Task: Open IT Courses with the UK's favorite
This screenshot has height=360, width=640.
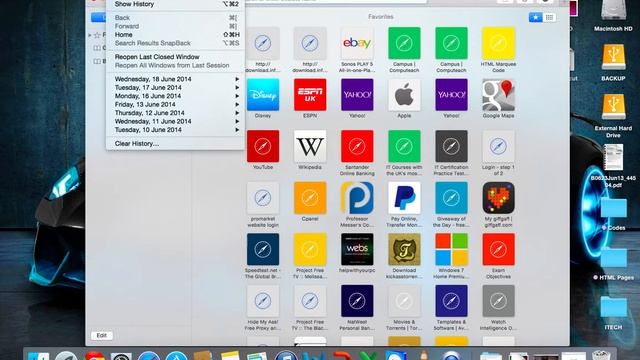Action: pos(404,146)
